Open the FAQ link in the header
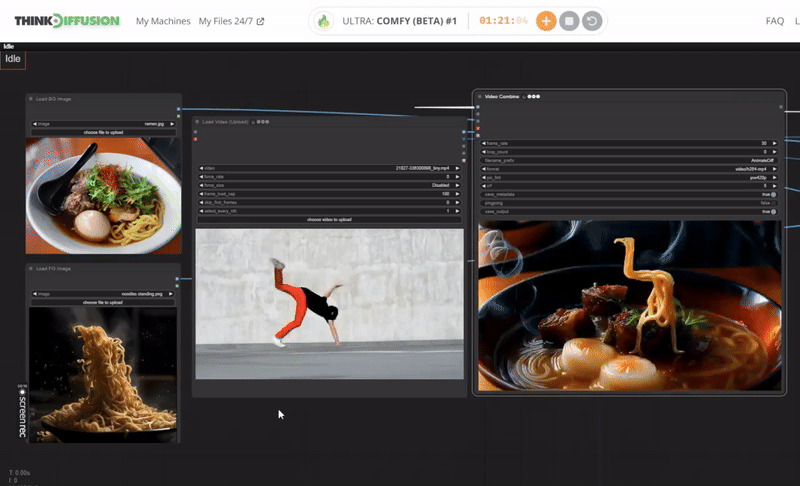The image size is (800, 486). (x=774, y=21)
